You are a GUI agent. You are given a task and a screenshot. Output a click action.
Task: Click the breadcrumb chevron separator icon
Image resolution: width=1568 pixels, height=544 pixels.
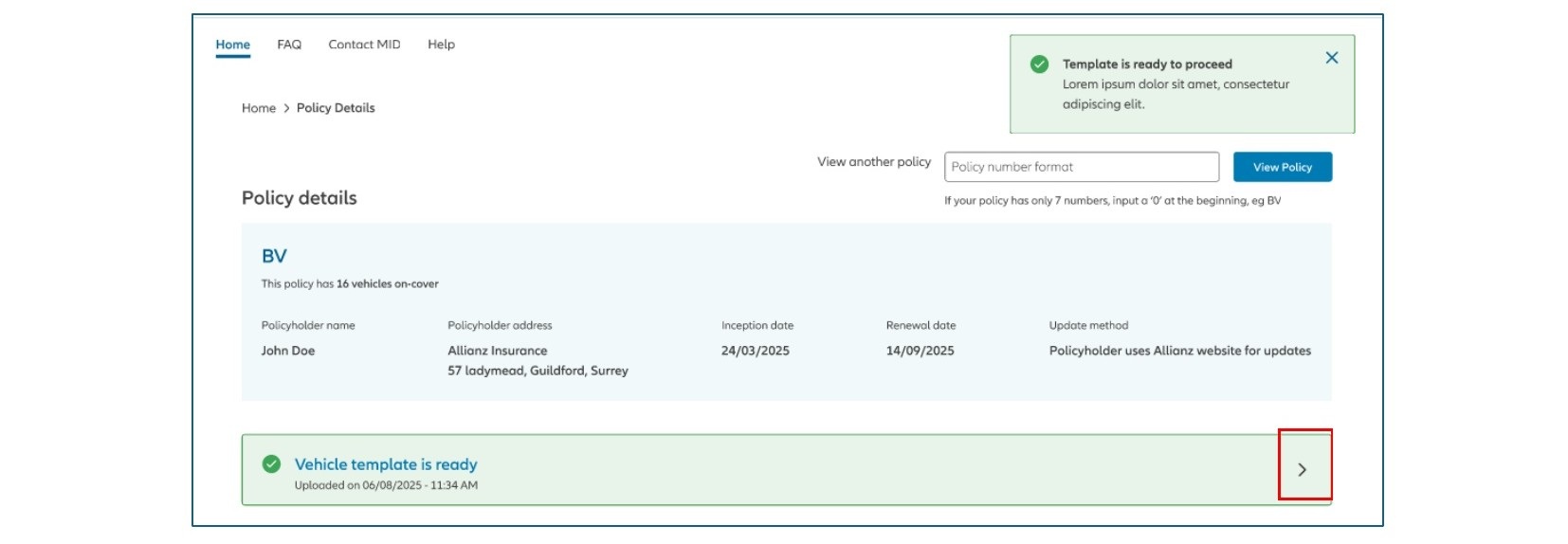click(x=286, y=108)
